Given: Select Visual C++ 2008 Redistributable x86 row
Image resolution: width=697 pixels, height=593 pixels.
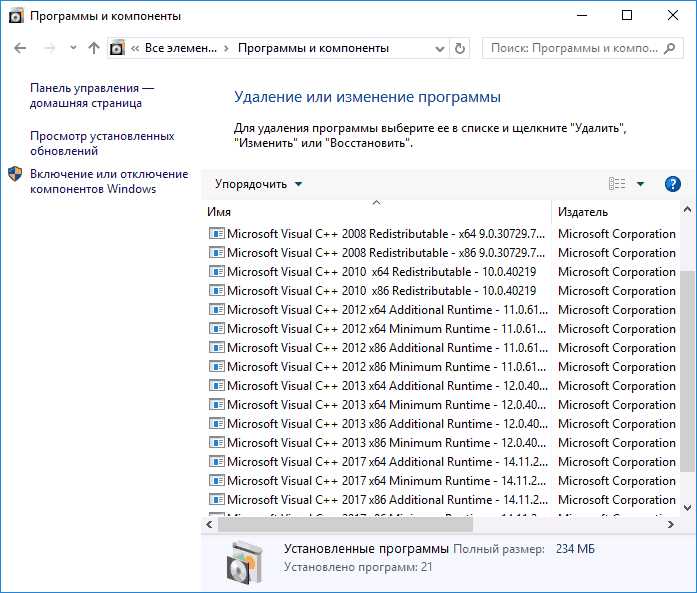Looking at the screenshot, I should click(442, 253).
